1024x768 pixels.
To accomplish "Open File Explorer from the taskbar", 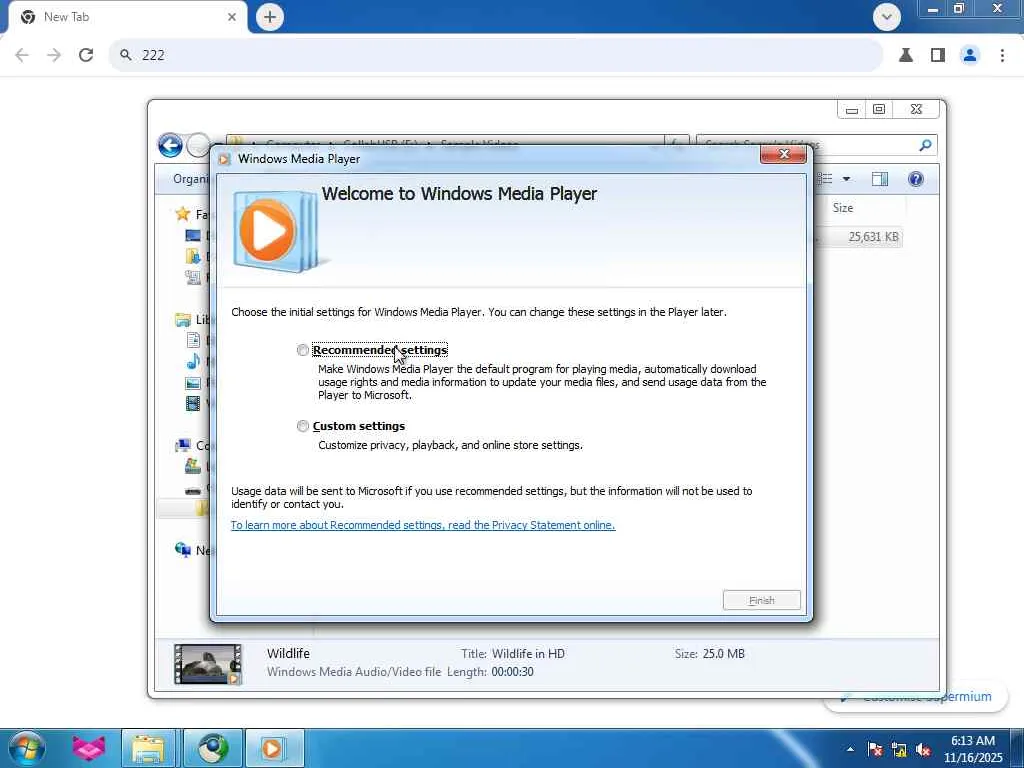I will (148, 748).
